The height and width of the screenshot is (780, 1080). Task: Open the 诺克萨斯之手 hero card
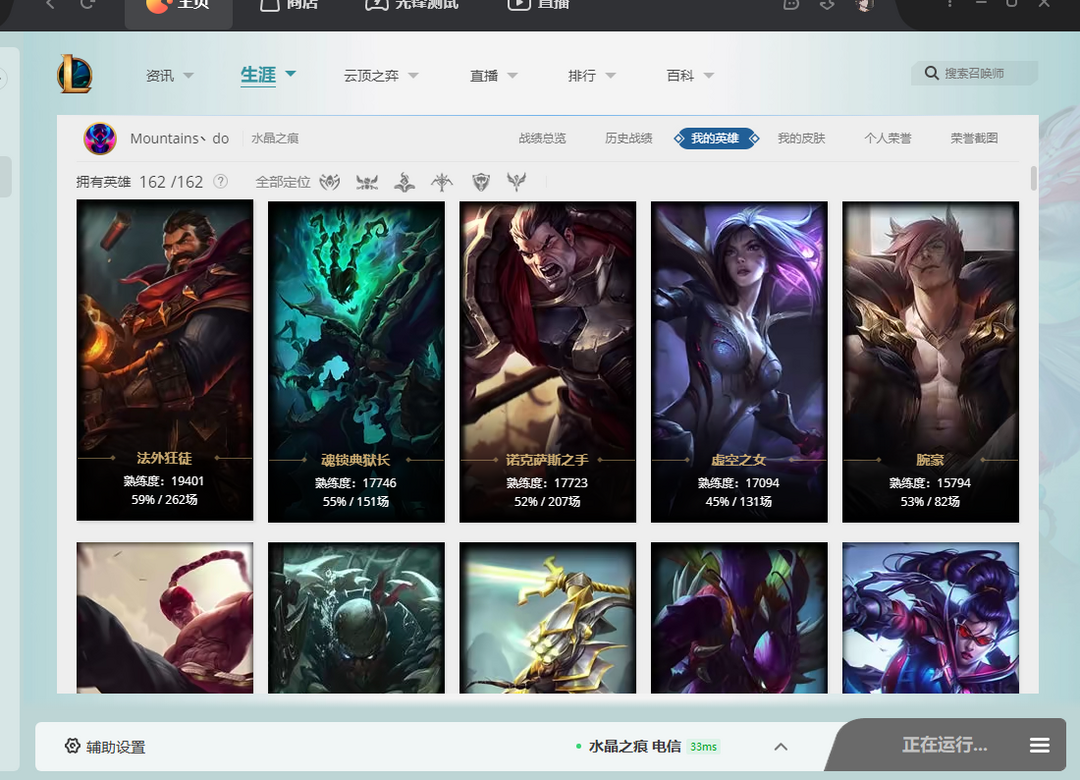[548, 362]
